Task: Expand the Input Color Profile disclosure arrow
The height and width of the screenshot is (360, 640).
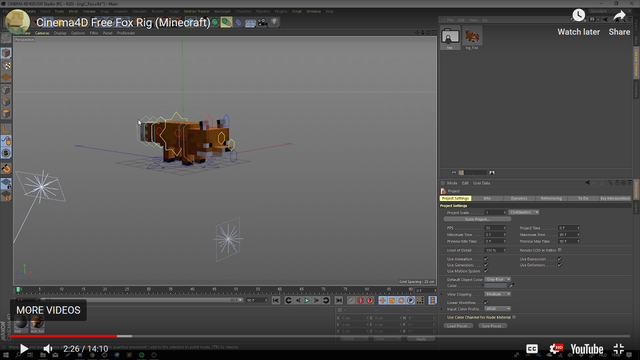Action: [x=442, y=309]
